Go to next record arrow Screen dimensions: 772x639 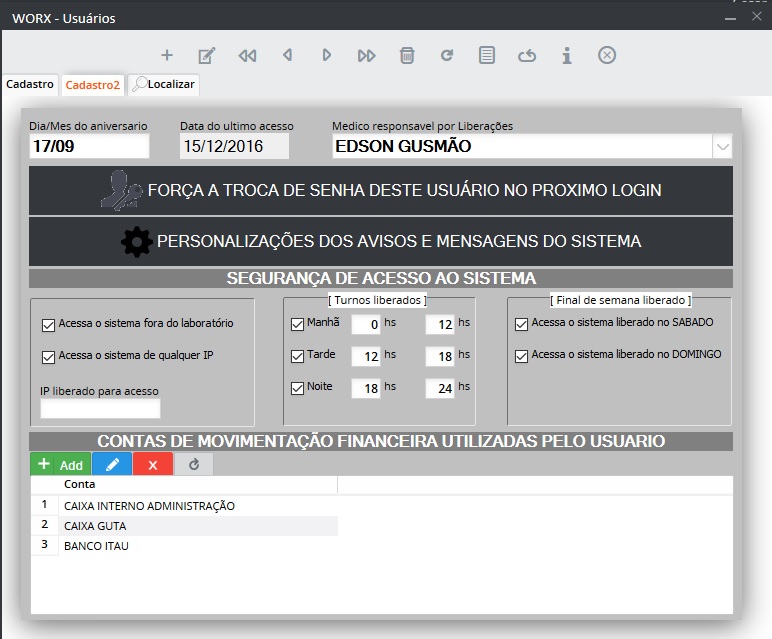326,55
